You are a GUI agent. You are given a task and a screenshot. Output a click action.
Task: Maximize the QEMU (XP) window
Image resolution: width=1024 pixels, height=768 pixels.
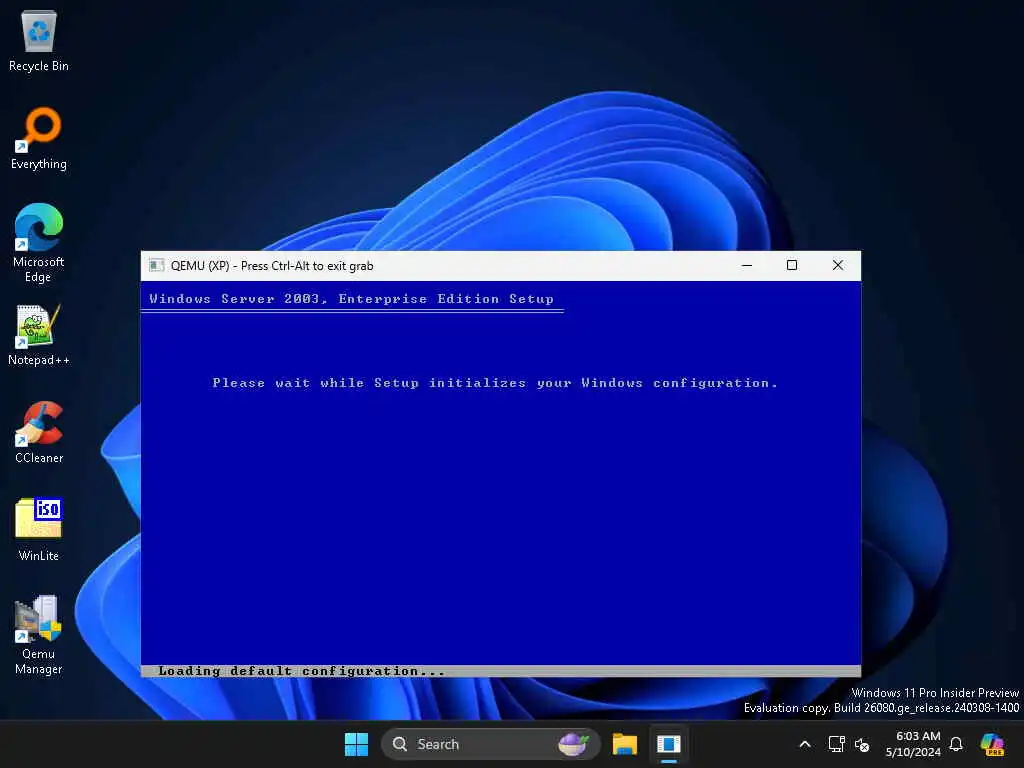[792, 265]
